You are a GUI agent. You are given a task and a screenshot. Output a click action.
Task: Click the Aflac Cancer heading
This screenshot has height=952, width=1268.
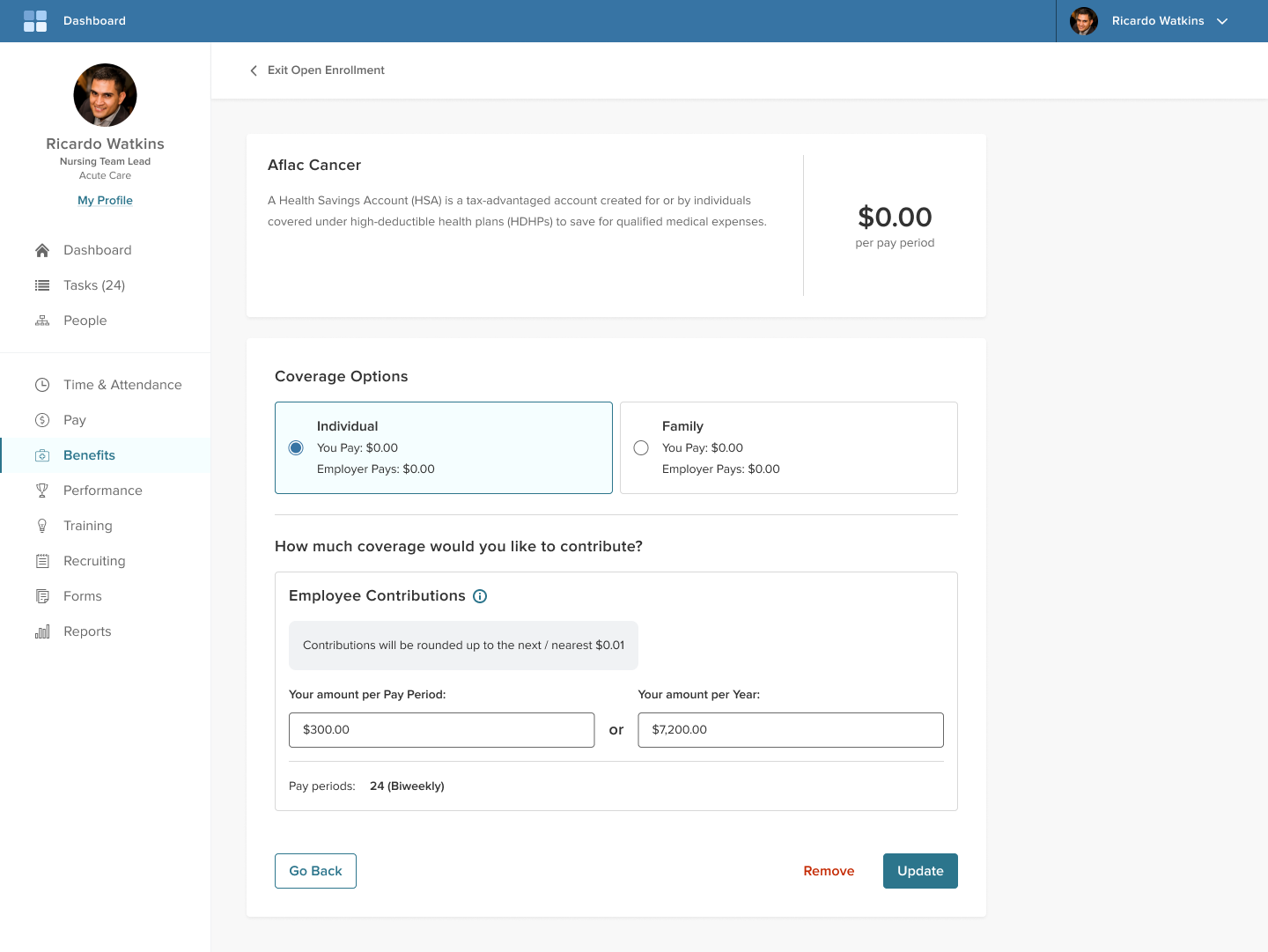(314, 166)
